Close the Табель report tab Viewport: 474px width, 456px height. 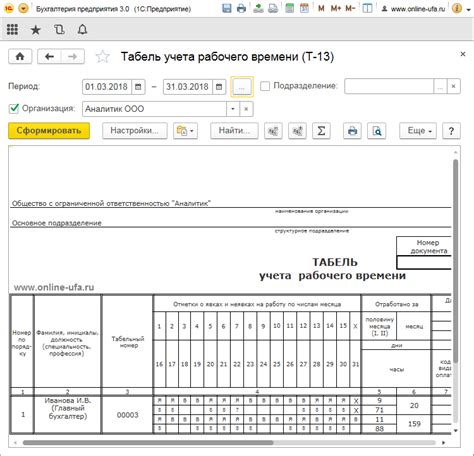click(x=463, y=54)
